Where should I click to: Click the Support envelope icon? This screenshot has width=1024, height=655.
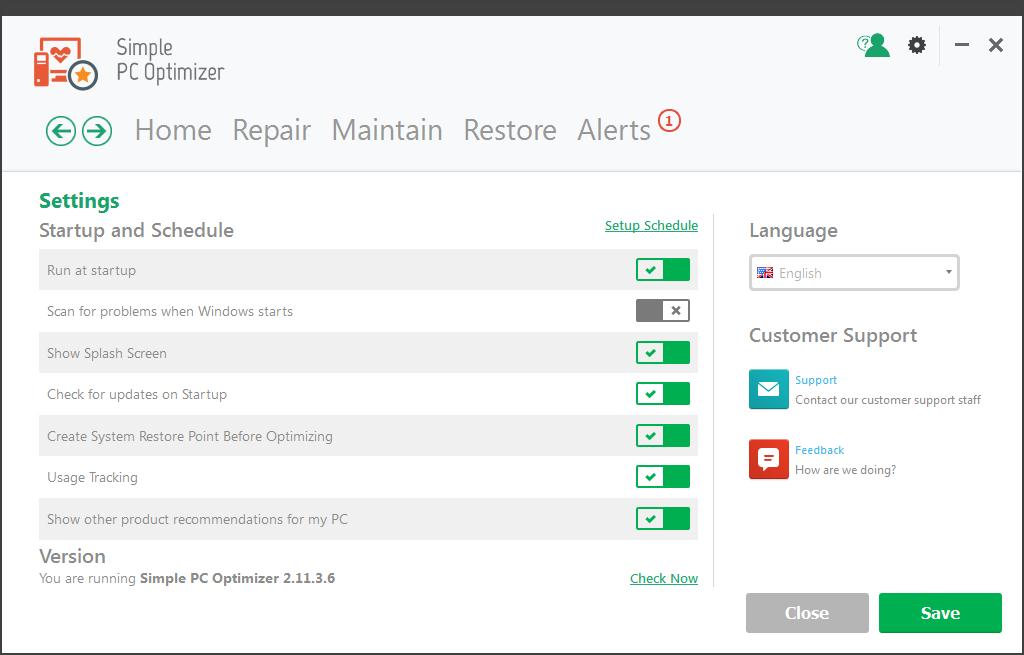768,390
